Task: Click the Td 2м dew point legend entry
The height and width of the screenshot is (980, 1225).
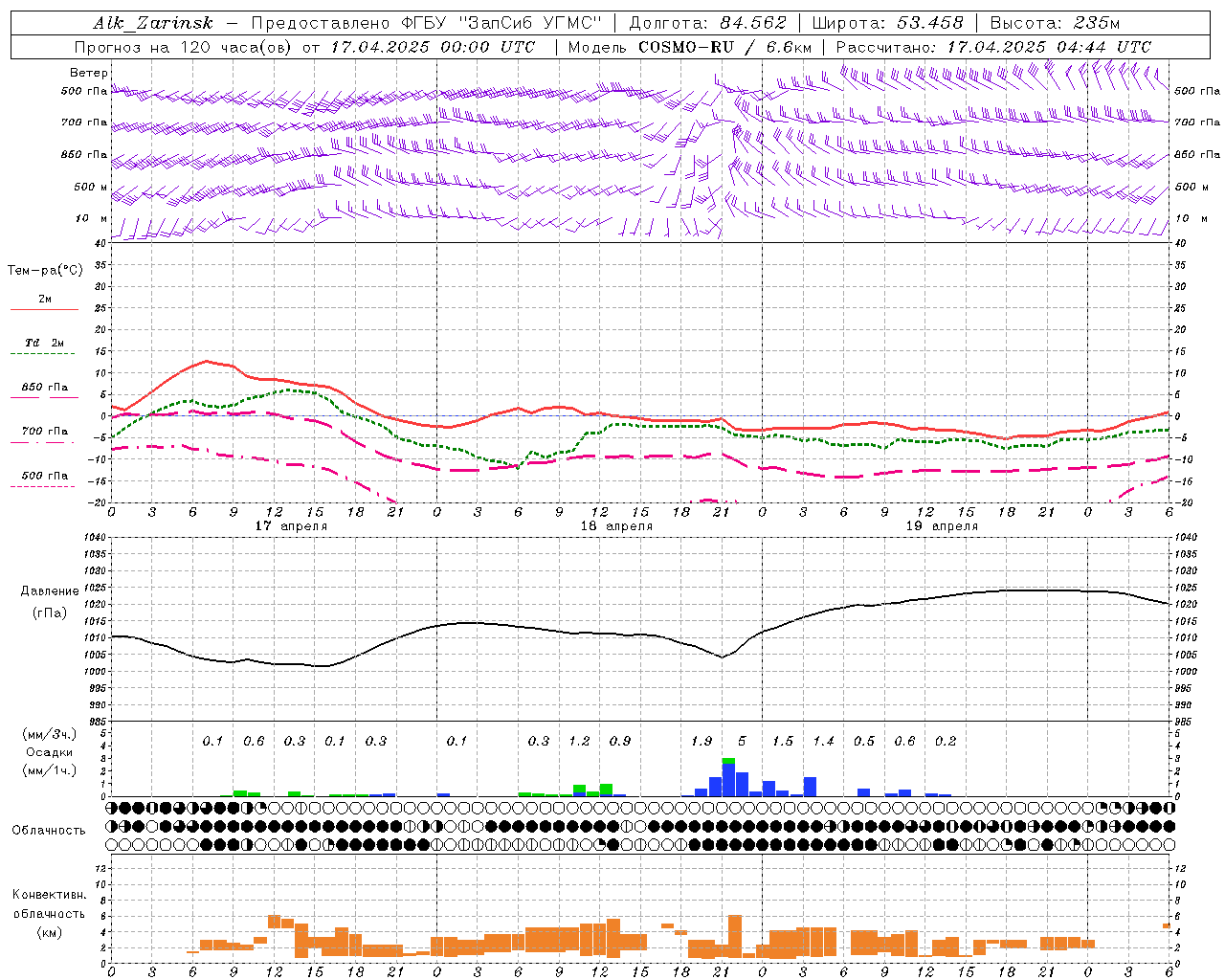Action: click(45, 343)
